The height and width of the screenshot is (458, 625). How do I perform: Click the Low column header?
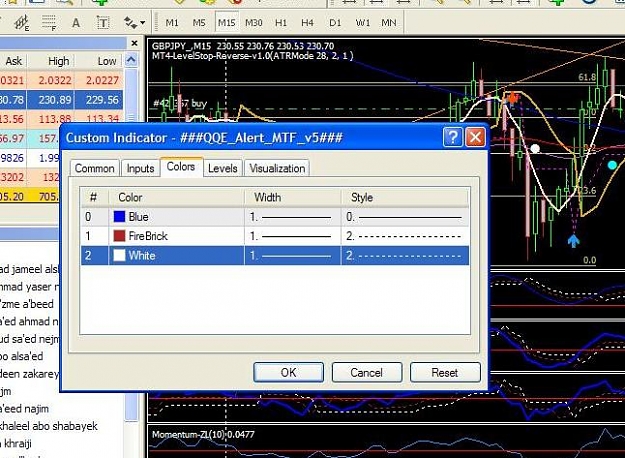click(107, 61)
